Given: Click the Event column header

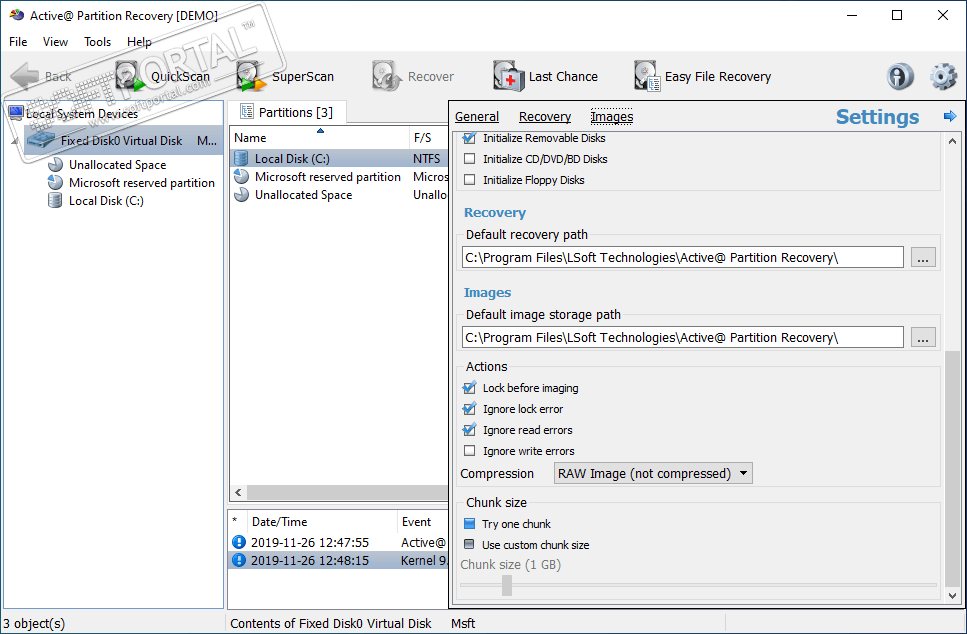Looking at the screenshot, I should coord(422,522).
